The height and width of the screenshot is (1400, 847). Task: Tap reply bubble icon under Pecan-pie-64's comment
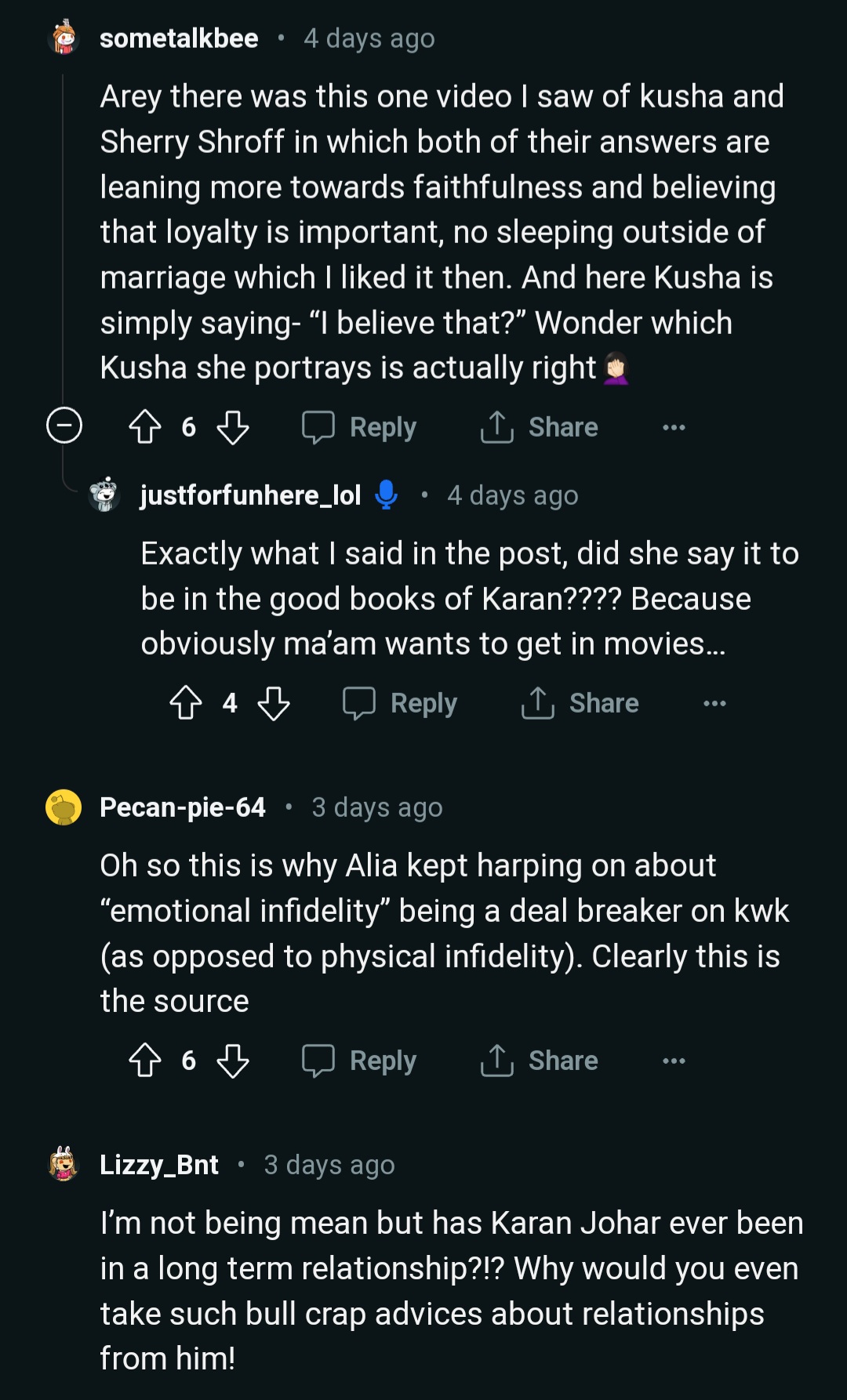(x=318, y=1061)
